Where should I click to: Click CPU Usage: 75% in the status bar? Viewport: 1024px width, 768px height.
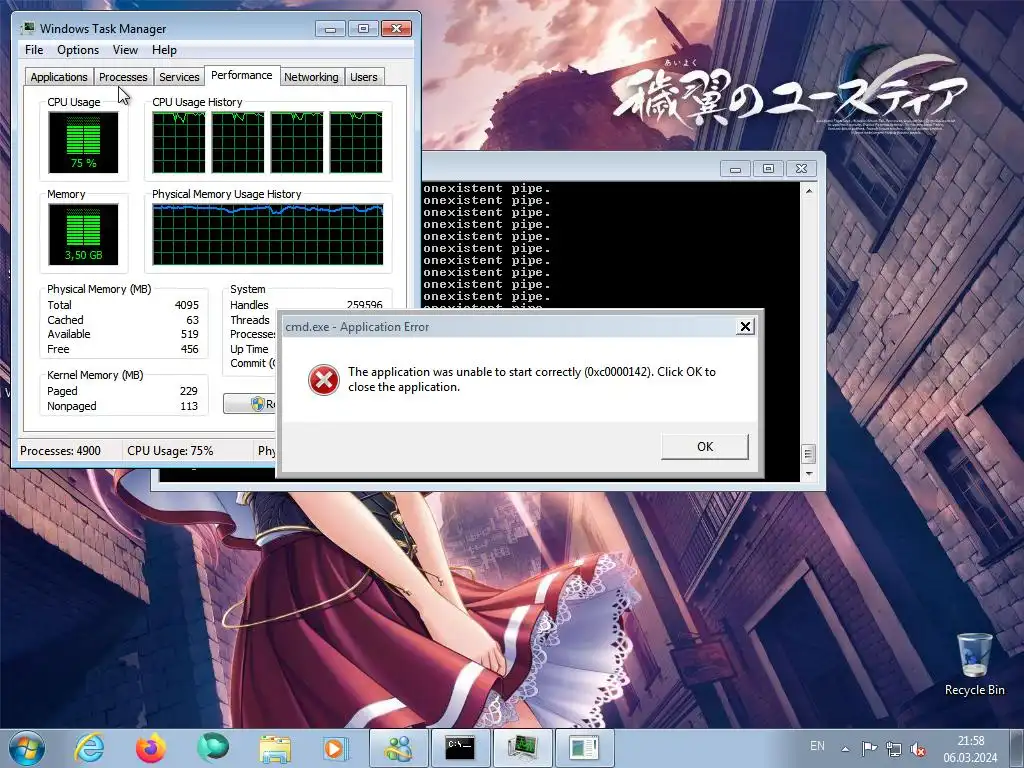coord(170,451)
